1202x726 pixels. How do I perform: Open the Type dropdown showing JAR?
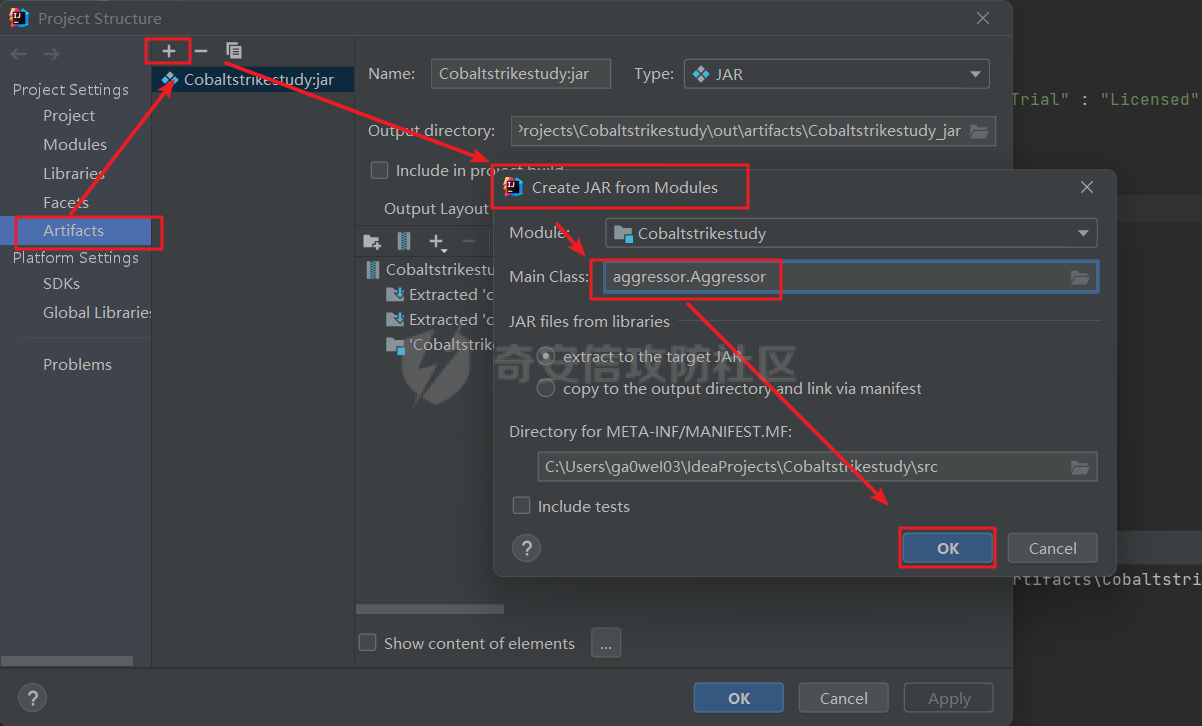tap(836, 74)
